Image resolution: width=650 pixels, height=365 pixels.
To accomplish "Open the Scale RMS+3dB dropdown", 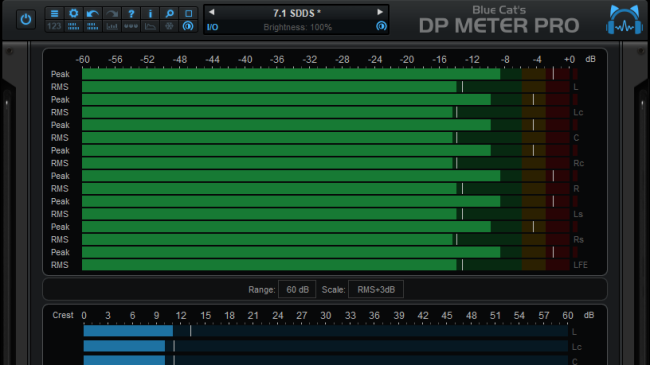I will click(x=376, y=290).
